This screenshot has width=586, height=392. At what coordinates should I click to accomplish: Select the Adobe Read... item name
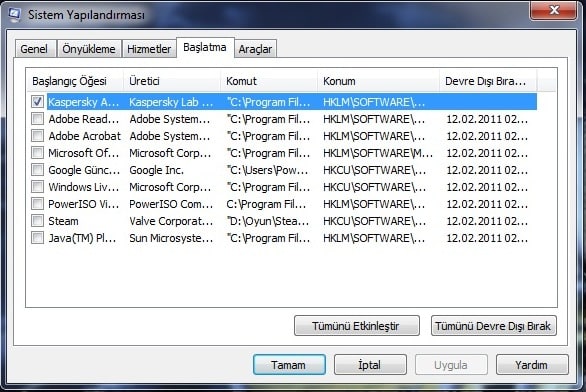84,119
